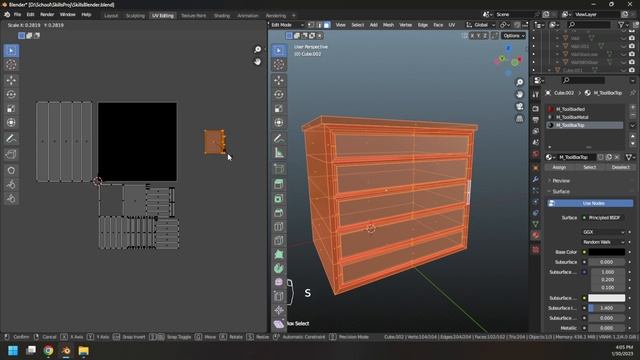Open the Options dropdown in 3D viewport
The height and width of the screenshot is (360, 640).
(513, 36)
